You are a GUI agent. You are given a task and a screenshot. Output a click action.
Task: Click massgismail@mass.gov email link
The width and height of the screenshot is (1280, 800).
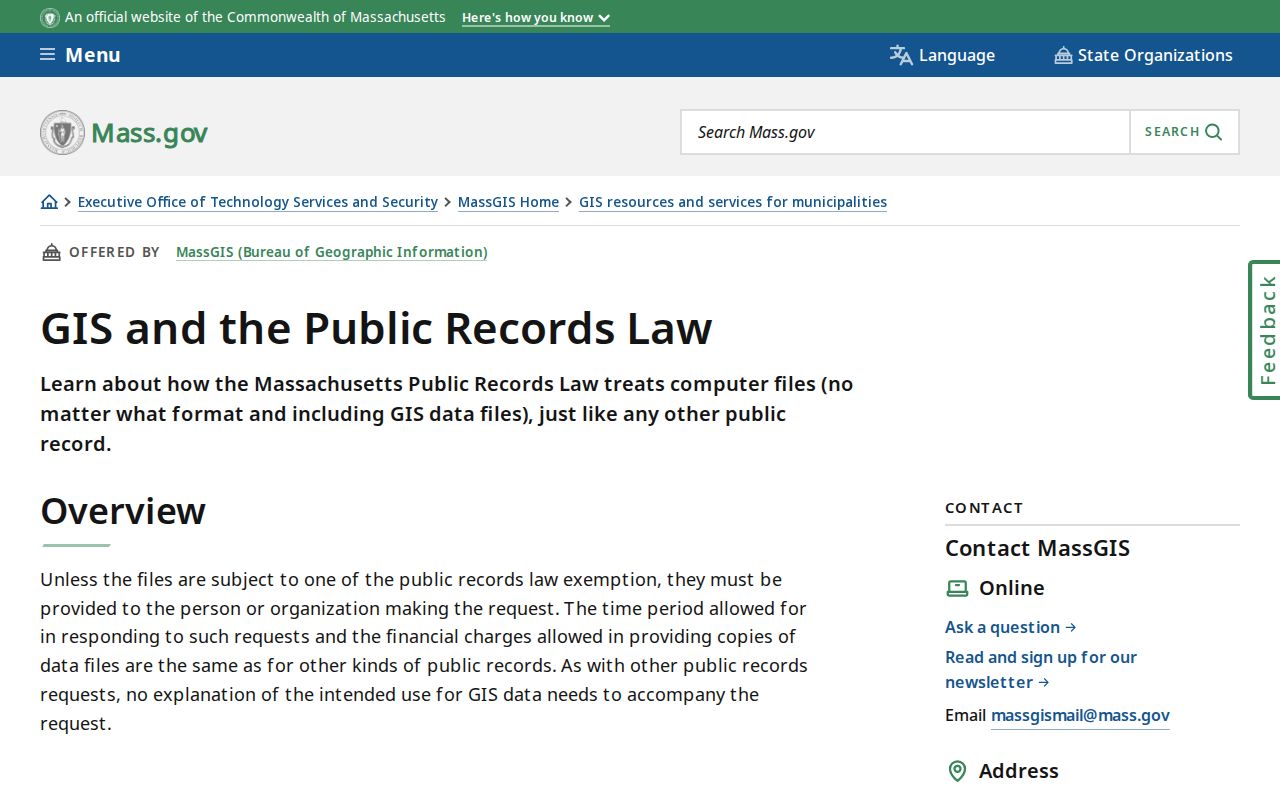(x=1080, y=715)
